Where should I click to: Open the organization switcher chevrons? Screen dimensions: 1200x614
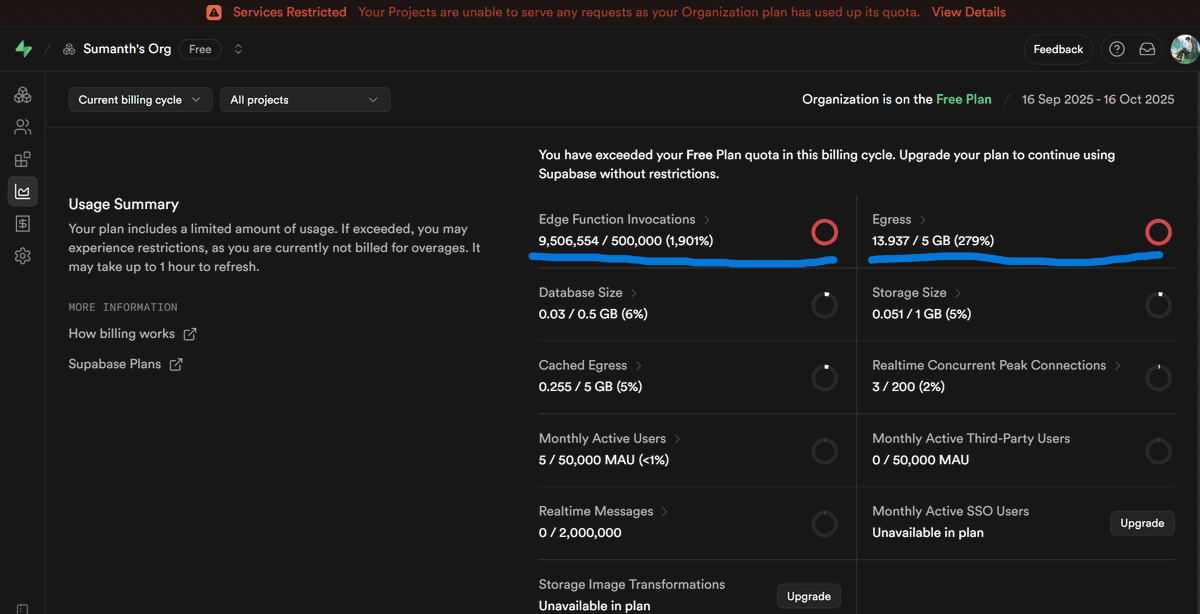pos(238,49)
